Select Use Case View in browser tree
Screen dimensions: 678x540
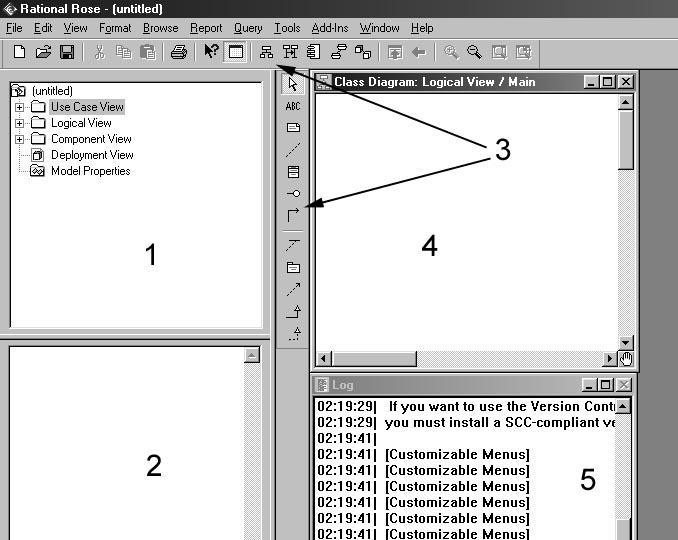pos(87,107)
